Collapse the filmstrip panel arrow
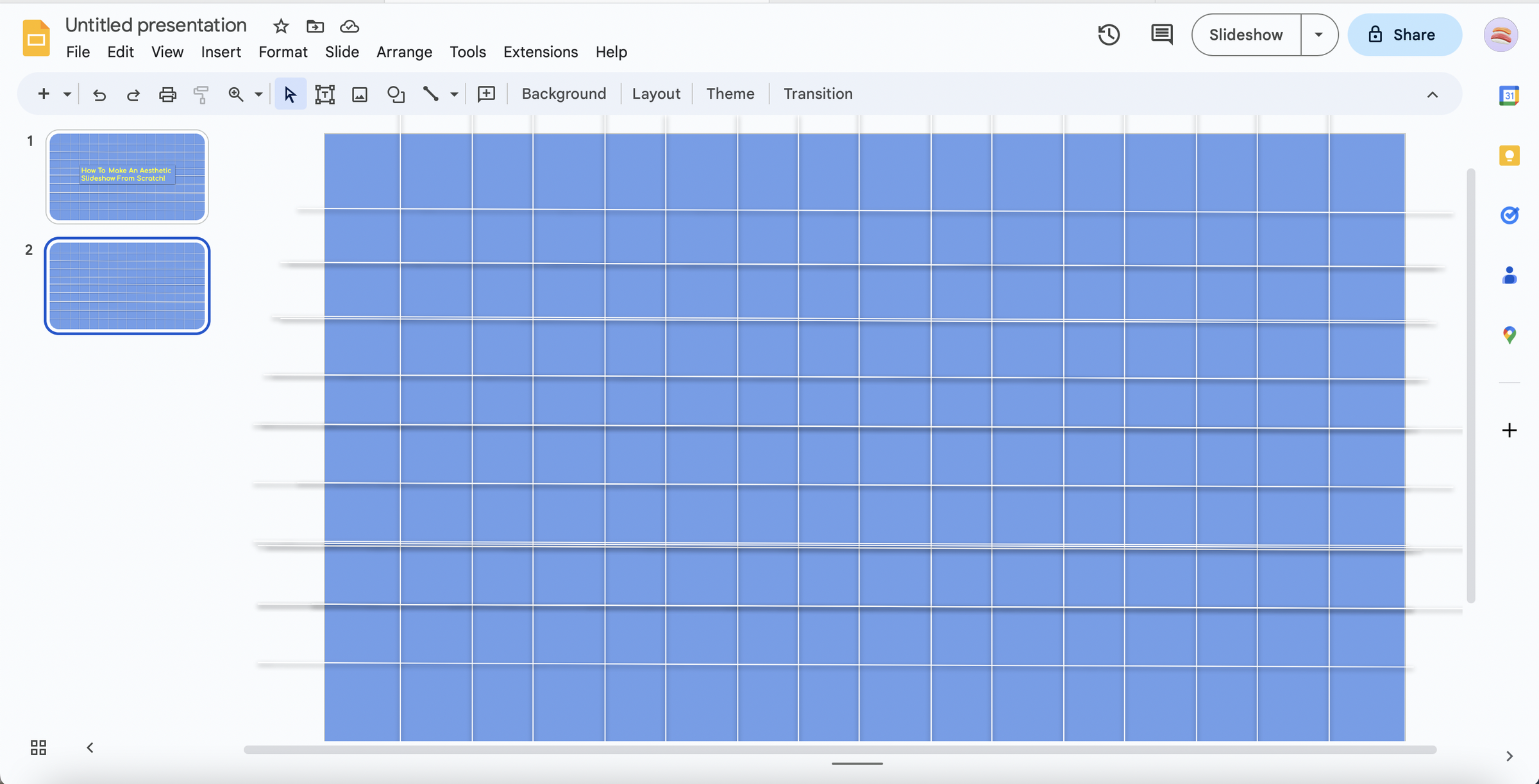This screenshot has width=1539, height=784. point(90,747)
